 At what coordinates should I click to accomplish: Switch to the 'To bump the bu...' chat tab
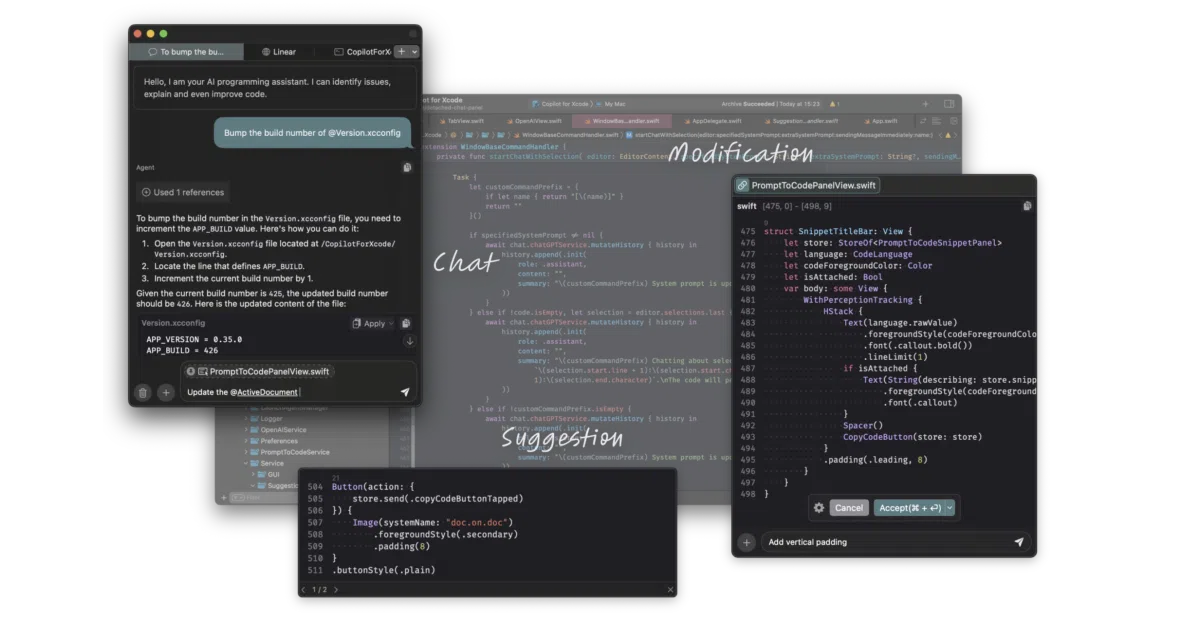[x=186, y=52]
